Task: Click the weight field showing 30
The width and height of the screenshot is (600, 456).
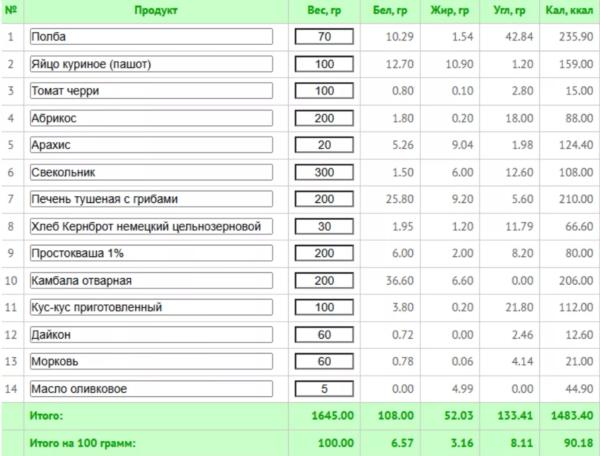Action: (324, 226)
